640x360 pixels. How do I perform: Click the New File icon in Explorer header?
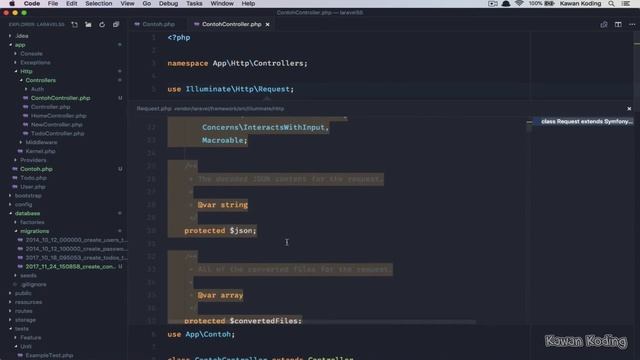tap(74, 24)
